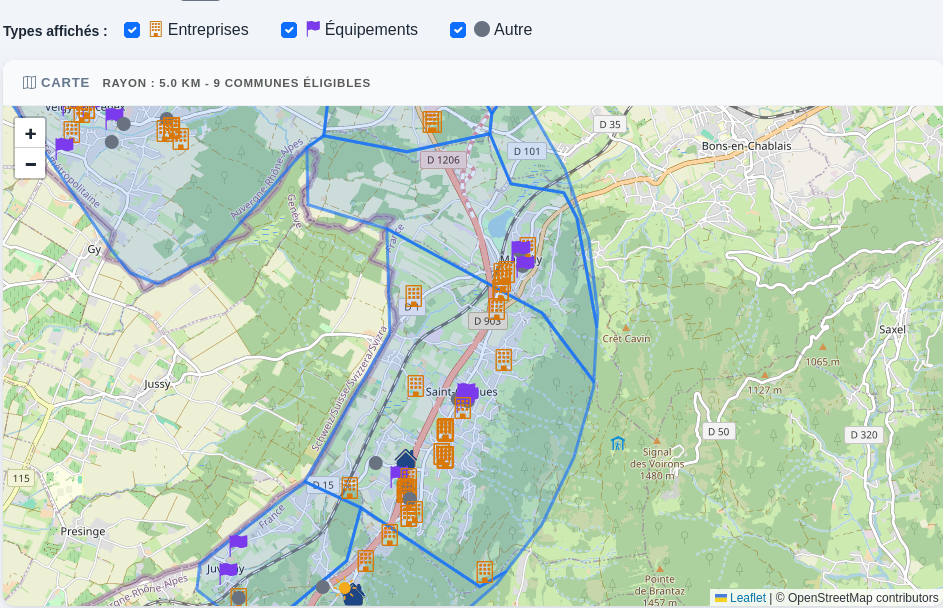Select purple flag covering the Saint-Cergues label
Screen dimensions: 943x608
click(467, 393)
